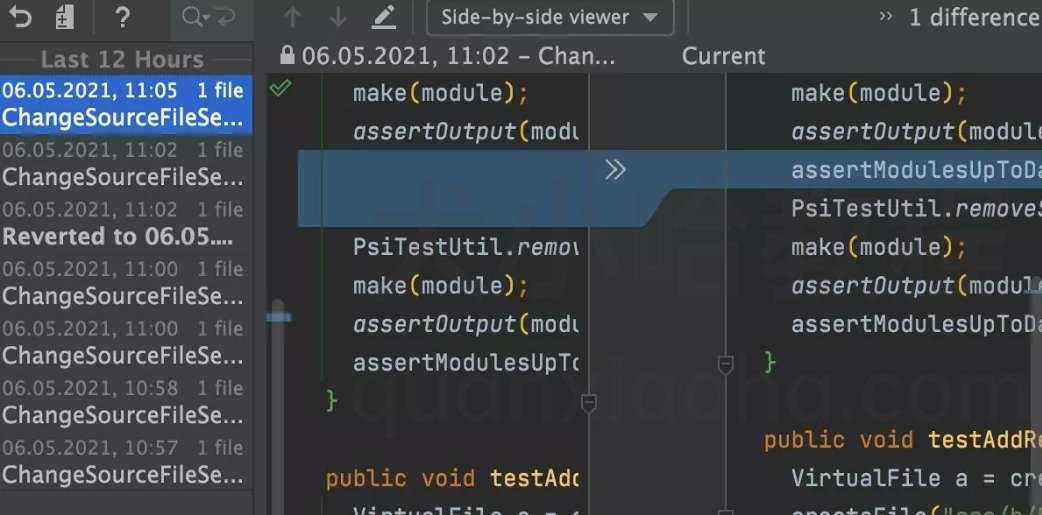Click the search filter magnifier icon
This screenshot has width=1042, height=515.
193,17
